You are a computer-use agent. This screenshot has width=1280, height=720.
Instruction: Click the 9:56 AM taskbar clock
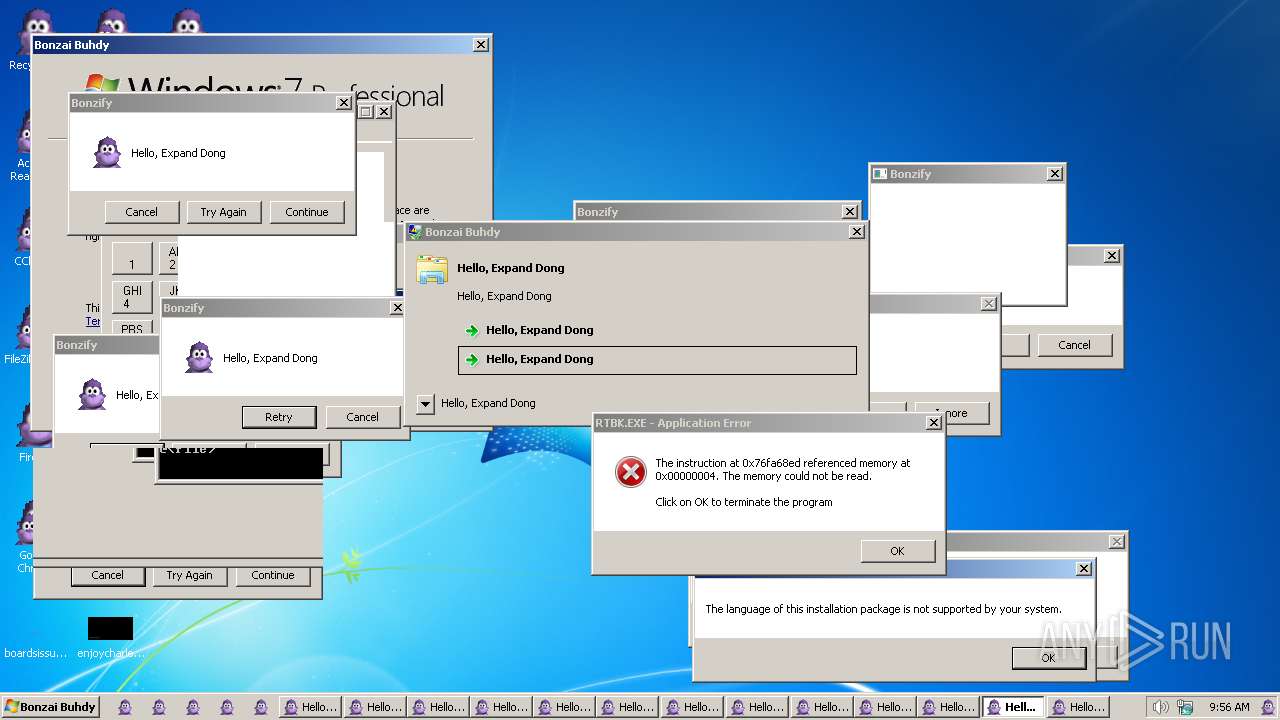(x=1229, y=707)
